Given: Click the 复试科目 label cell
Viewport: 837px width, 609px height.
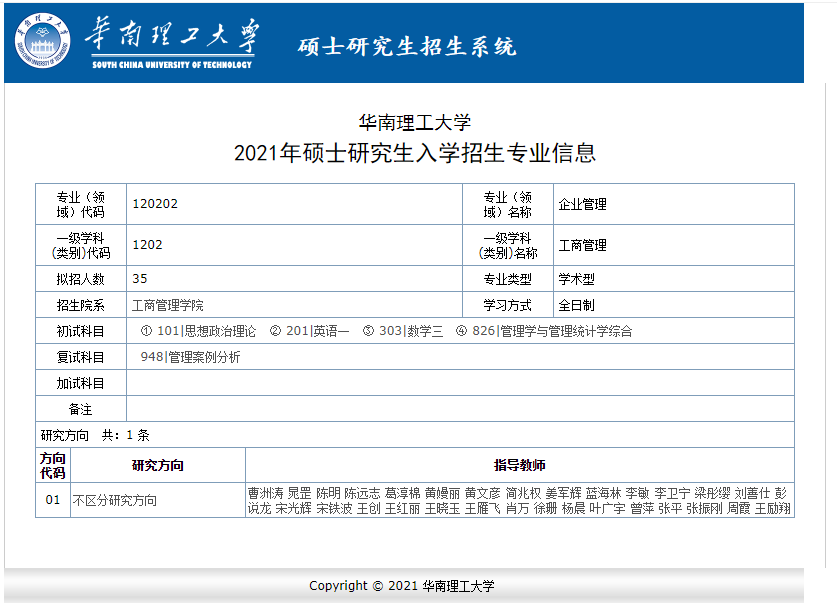Looking at the screenshot, I should click(81, 357).
